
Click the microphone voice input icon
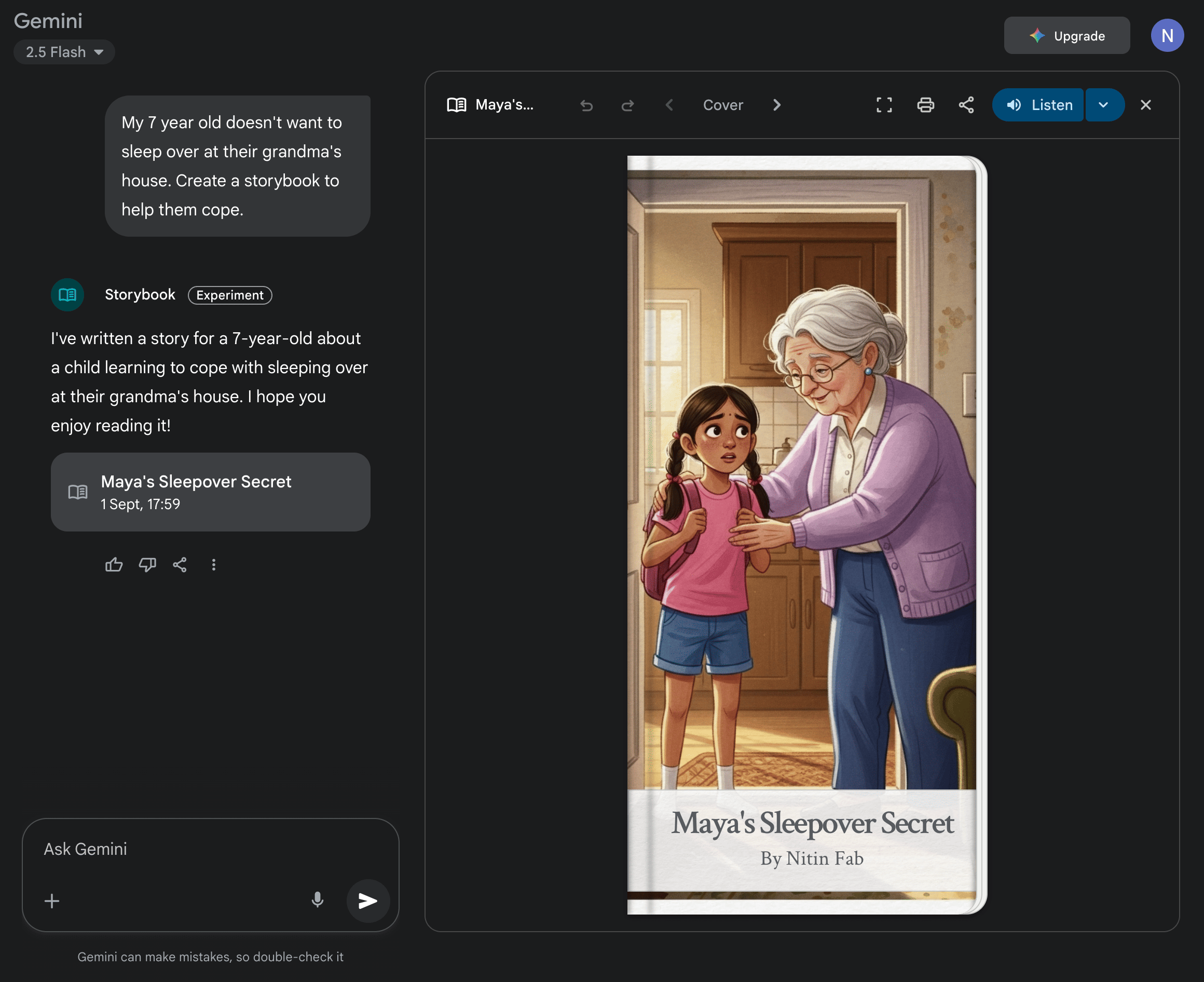pyautogui.click(x=317, y=900)
